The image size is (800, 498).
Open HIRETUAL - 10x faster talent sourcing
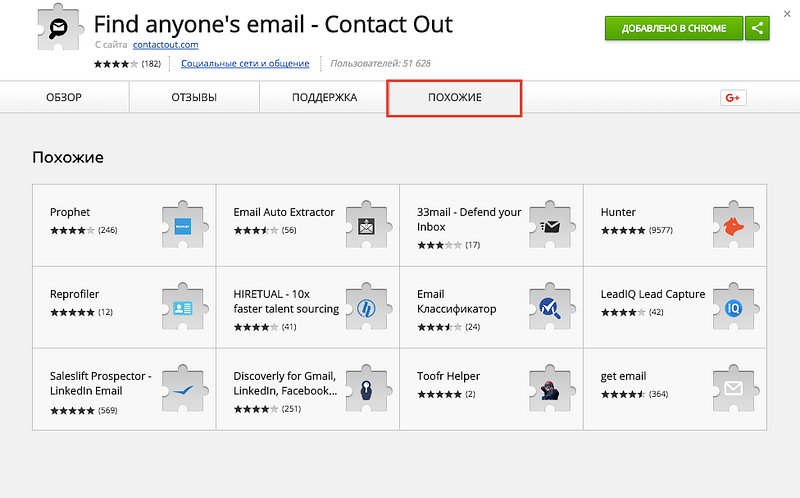pyautogui.click(x=286, y=302)
